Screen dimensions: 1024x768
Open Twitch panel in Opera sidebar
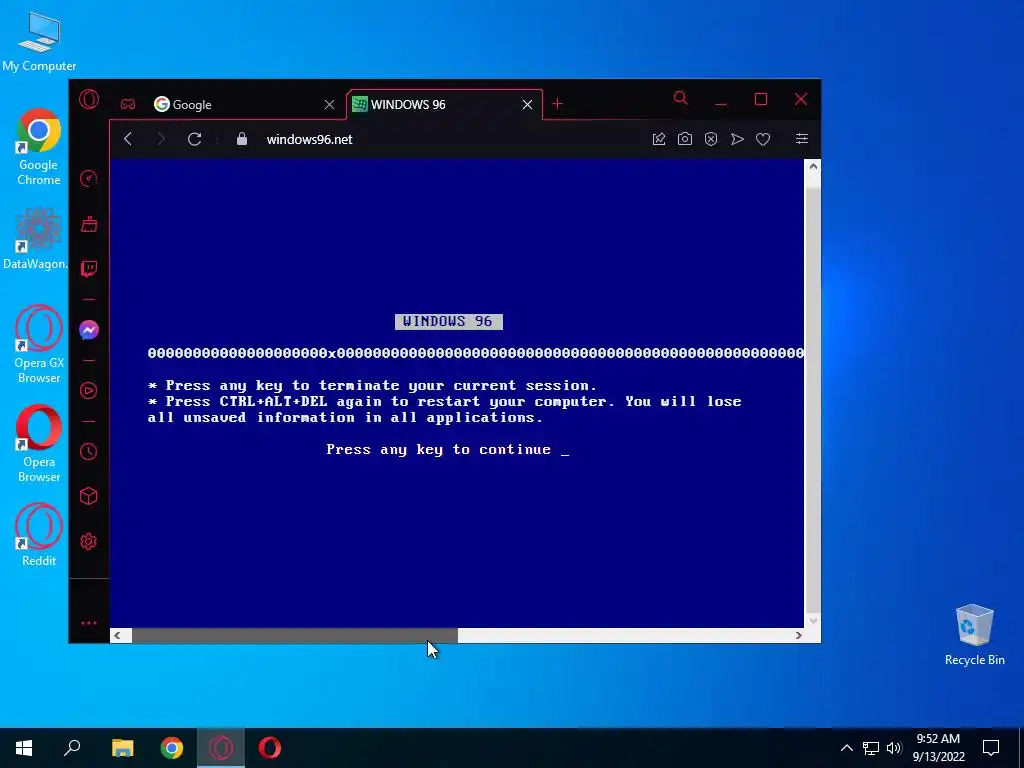pos(89,269)
